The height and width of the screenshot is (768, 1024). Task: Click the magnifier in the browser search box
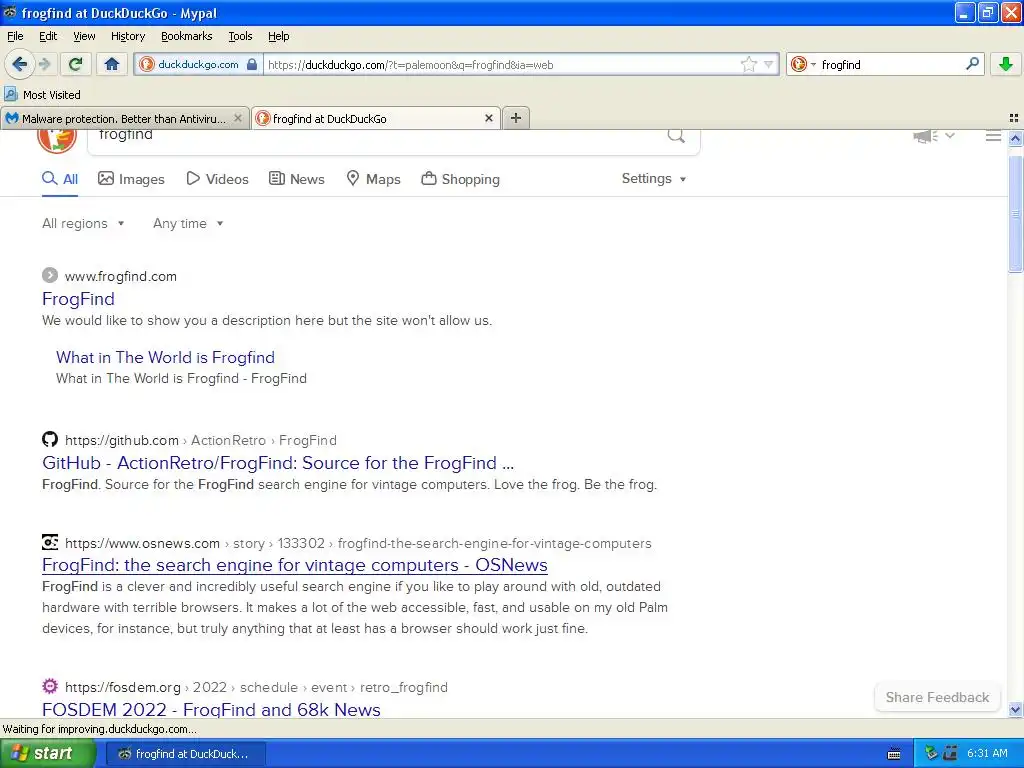(972, 63)
